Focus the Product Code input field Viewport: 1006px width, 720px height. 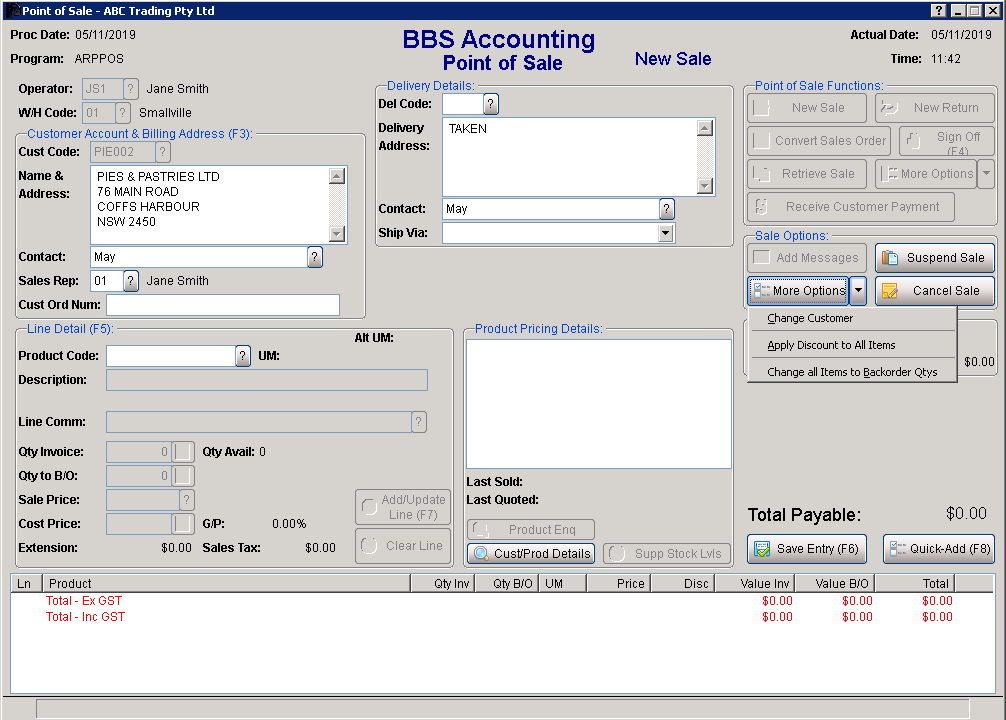170,356
